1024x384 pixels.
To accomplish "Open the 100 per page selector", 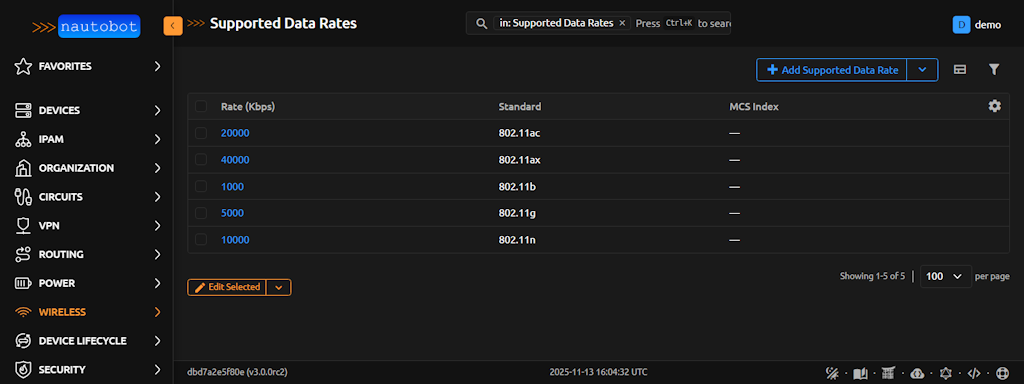I will click(x=946, y=276).
